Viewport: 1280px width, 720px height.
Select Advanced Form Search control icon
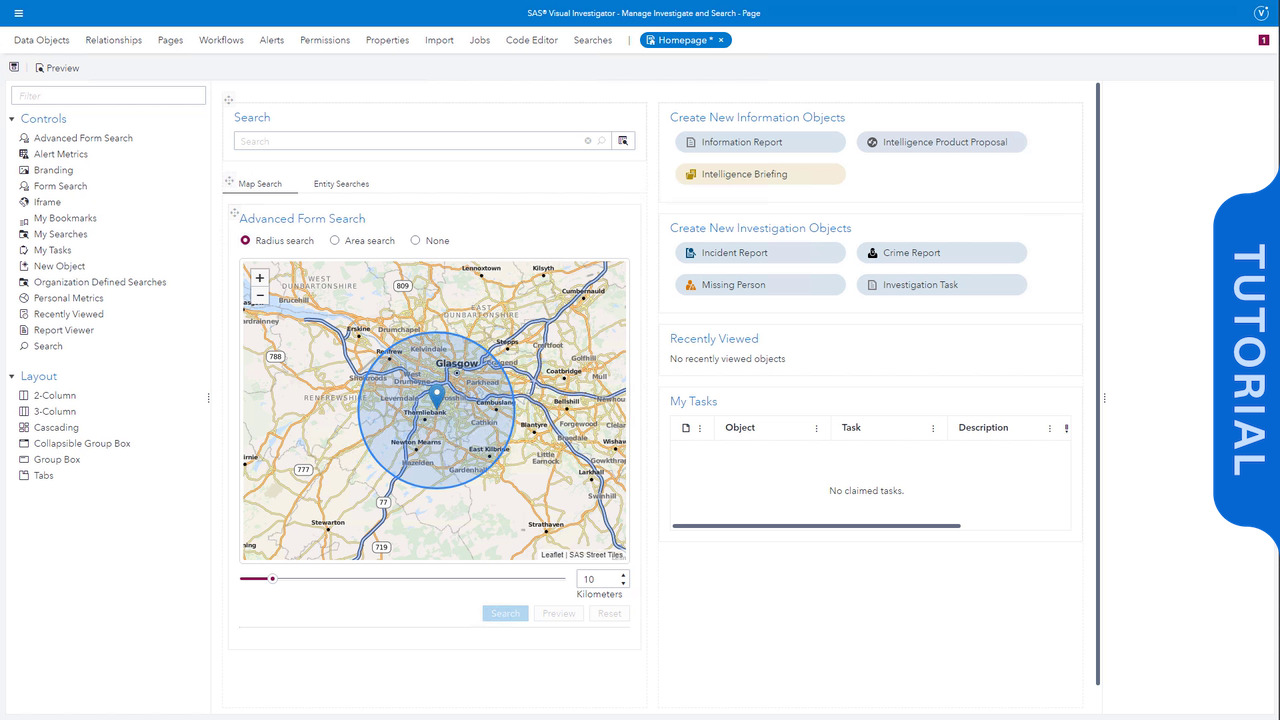tap(25, 138)
